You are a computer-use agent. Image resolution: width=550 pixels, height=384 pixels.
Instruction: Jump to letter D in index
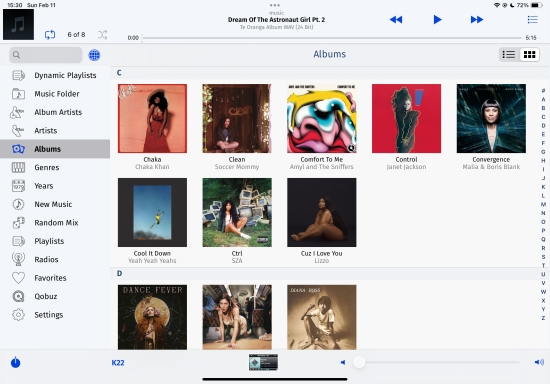[x=543, y=126]
